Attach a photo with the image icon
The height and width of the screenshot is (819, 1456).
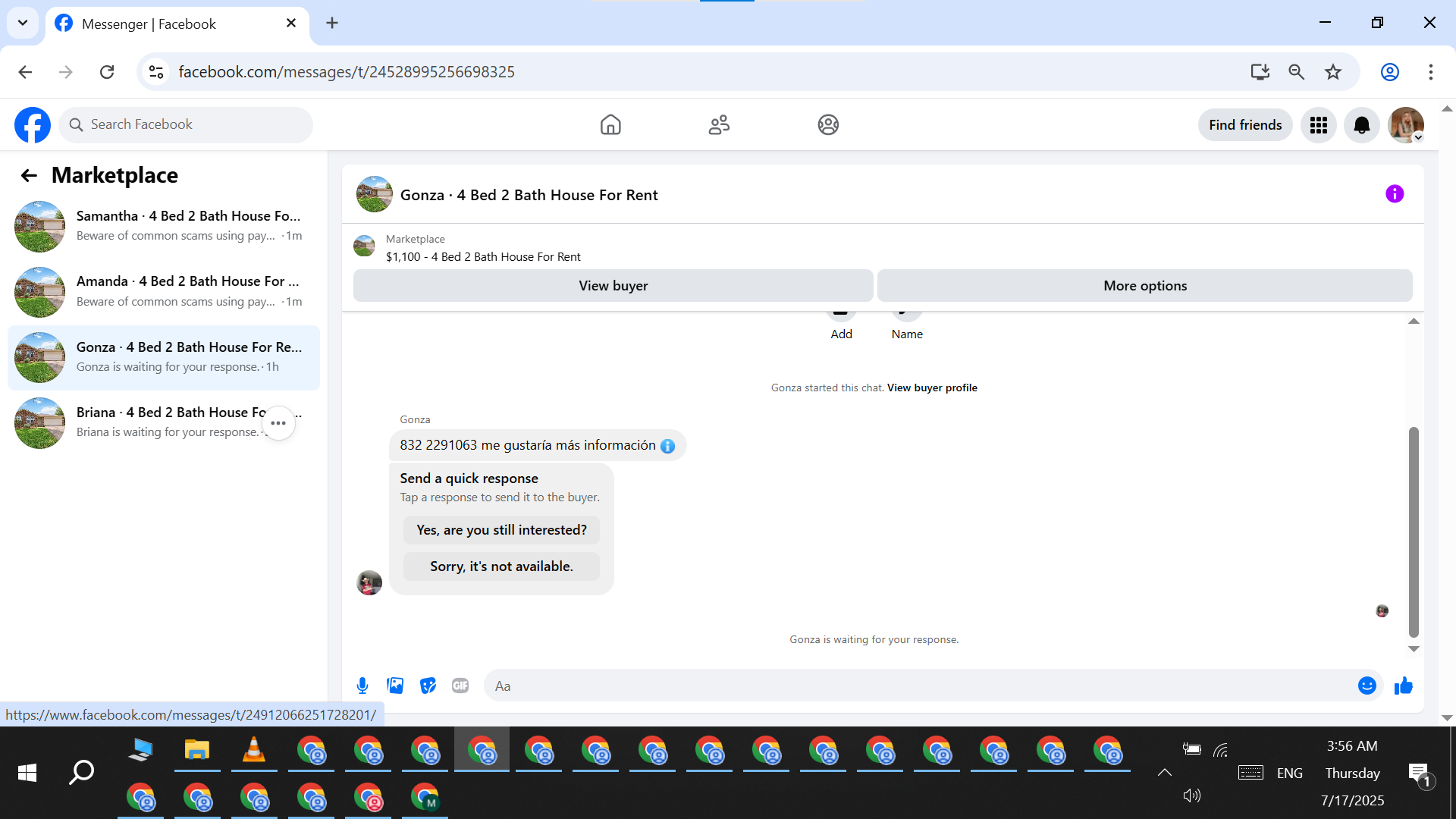(x=395, y=686)
